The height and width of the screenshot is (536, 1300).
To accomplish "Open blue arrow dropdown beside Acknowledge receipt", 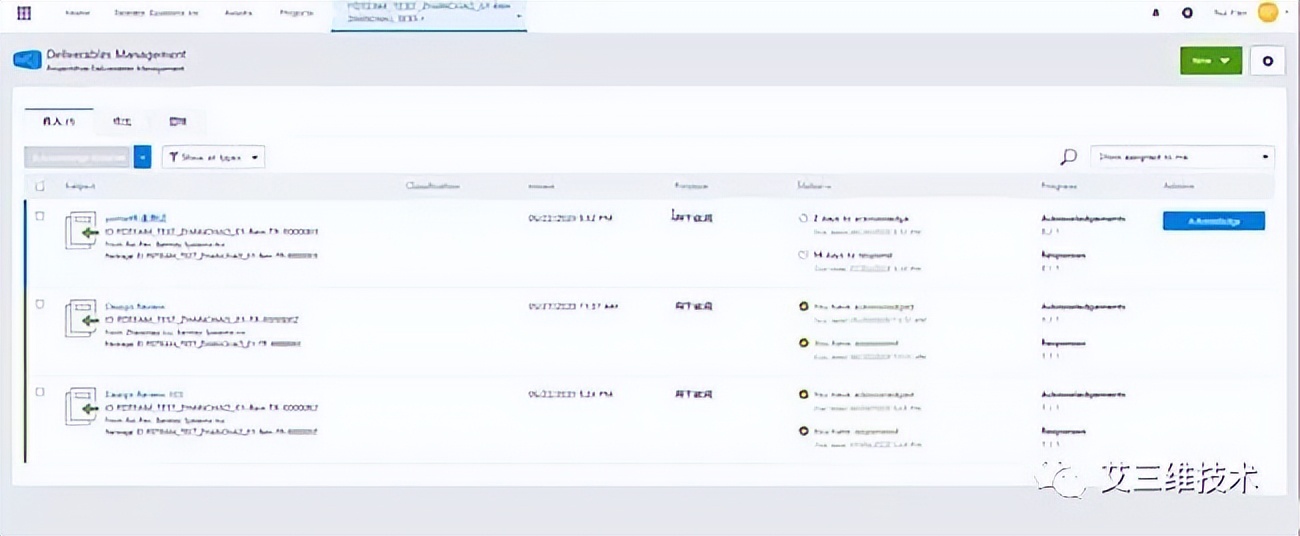I will (x=142, y=157).
